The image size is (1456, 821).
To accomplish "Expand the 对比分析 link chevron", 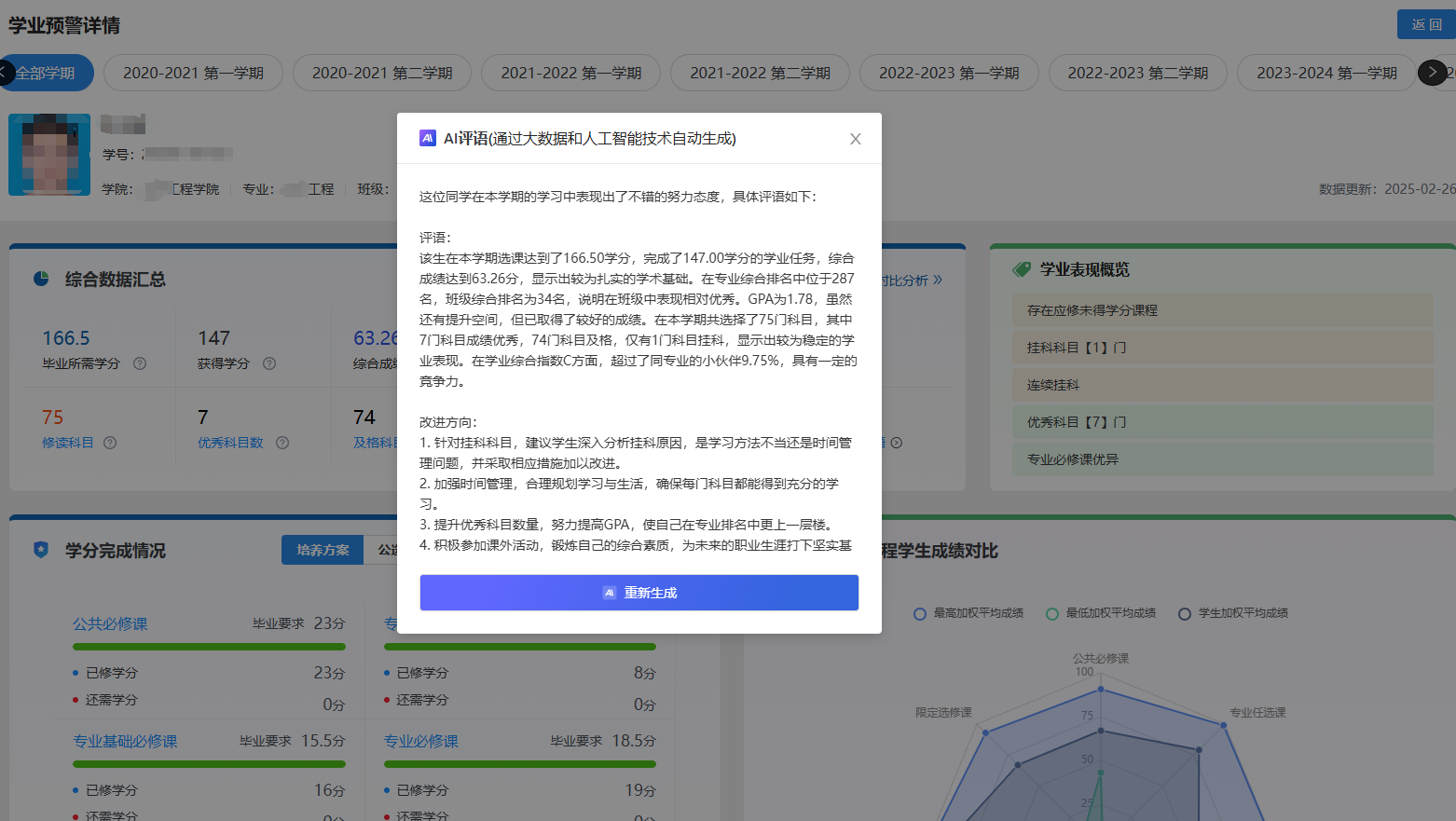I will 938,280.
